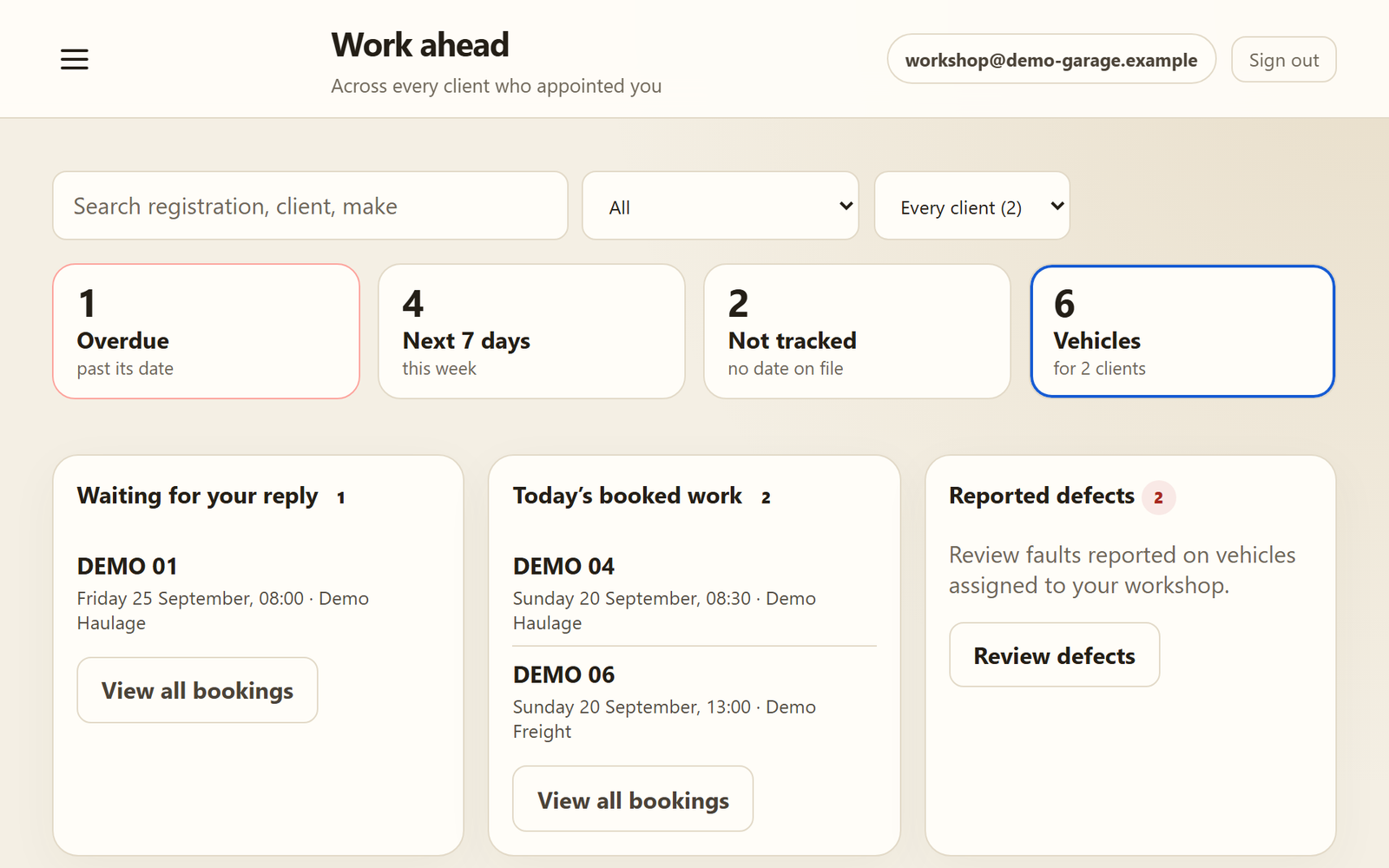Click the Work ahead page title
Screen dimensions: 1389x868
click(x=420, y=45)
